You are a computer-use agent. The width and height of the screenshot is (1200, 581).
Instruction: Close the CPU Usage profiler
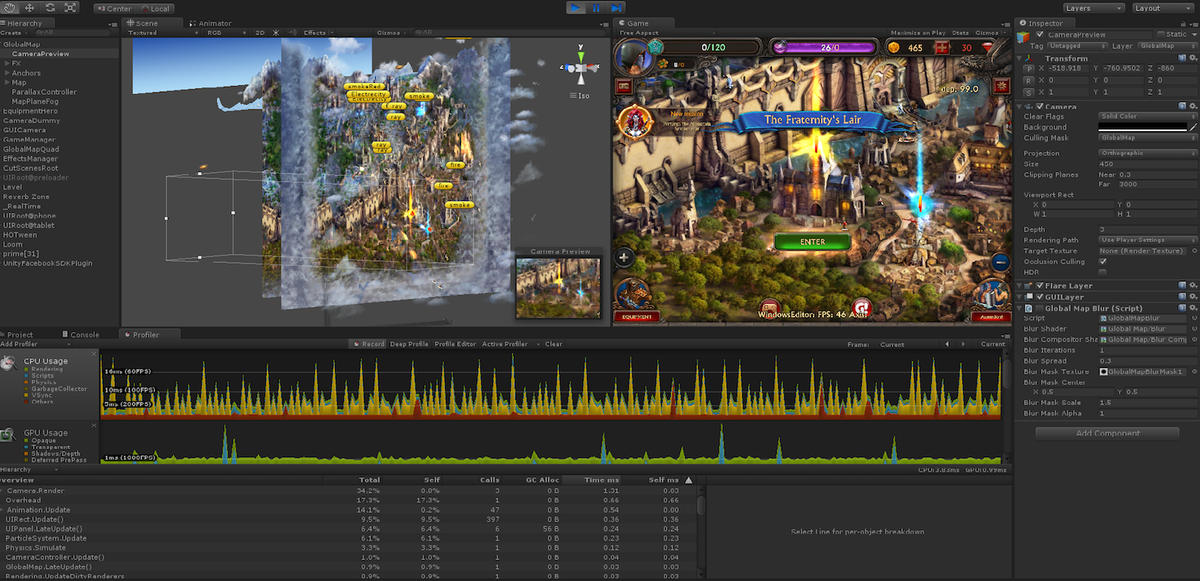tap(96, 353)
